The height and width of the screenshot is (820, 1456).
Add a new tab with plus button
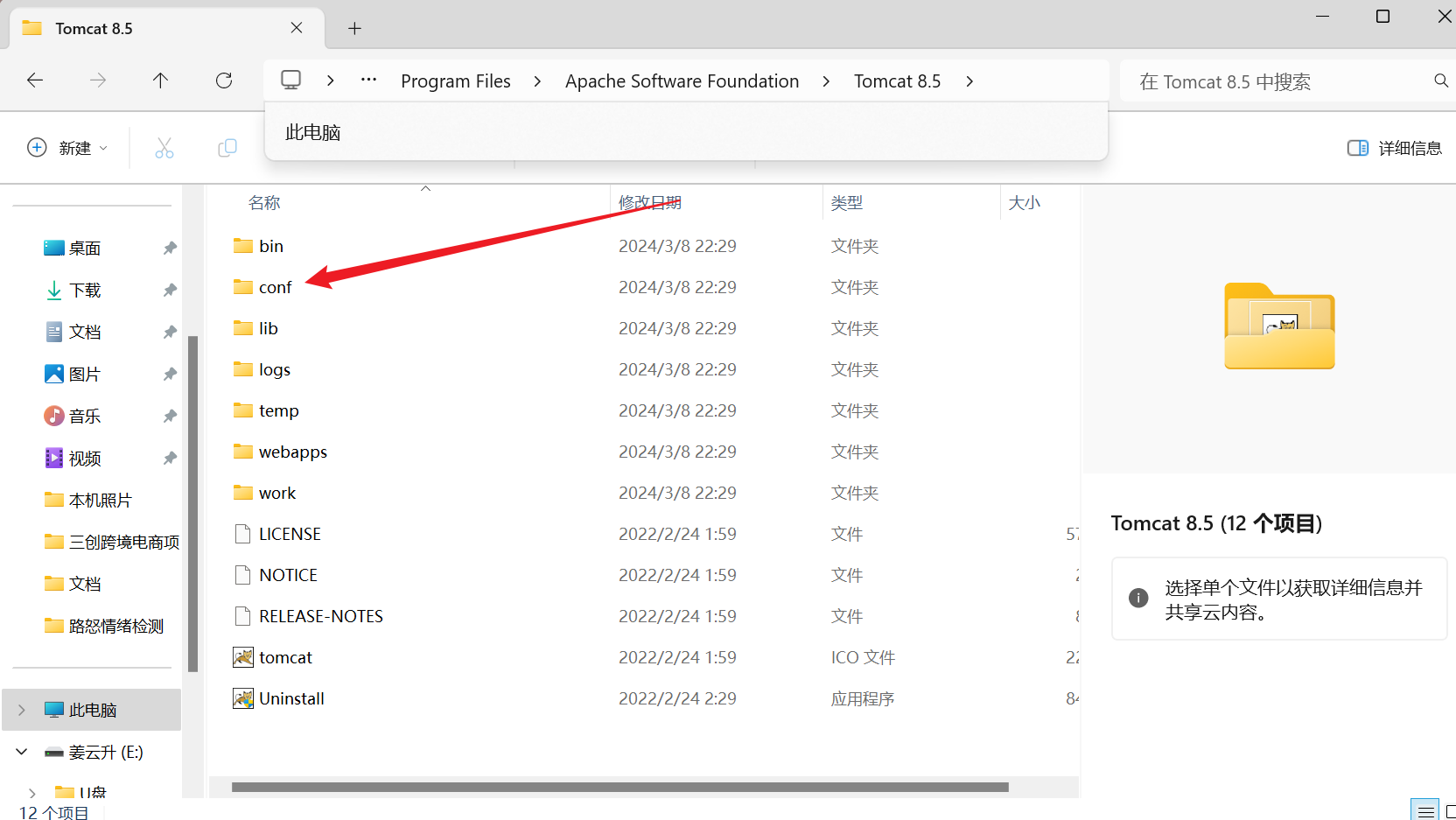pos(354,28)
